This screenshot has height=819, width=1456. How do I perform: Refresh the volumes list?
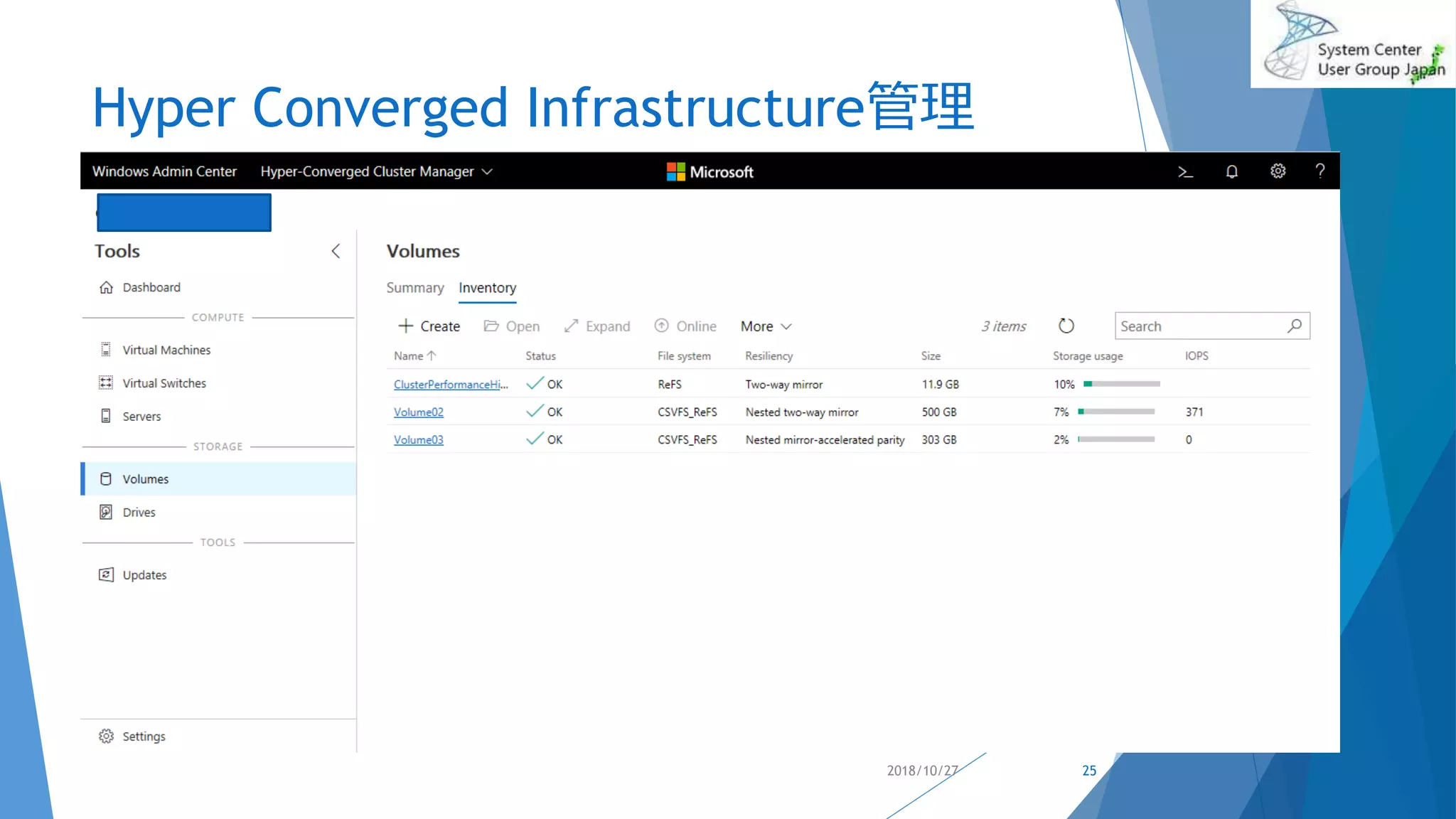click(x=1066, y=326)
